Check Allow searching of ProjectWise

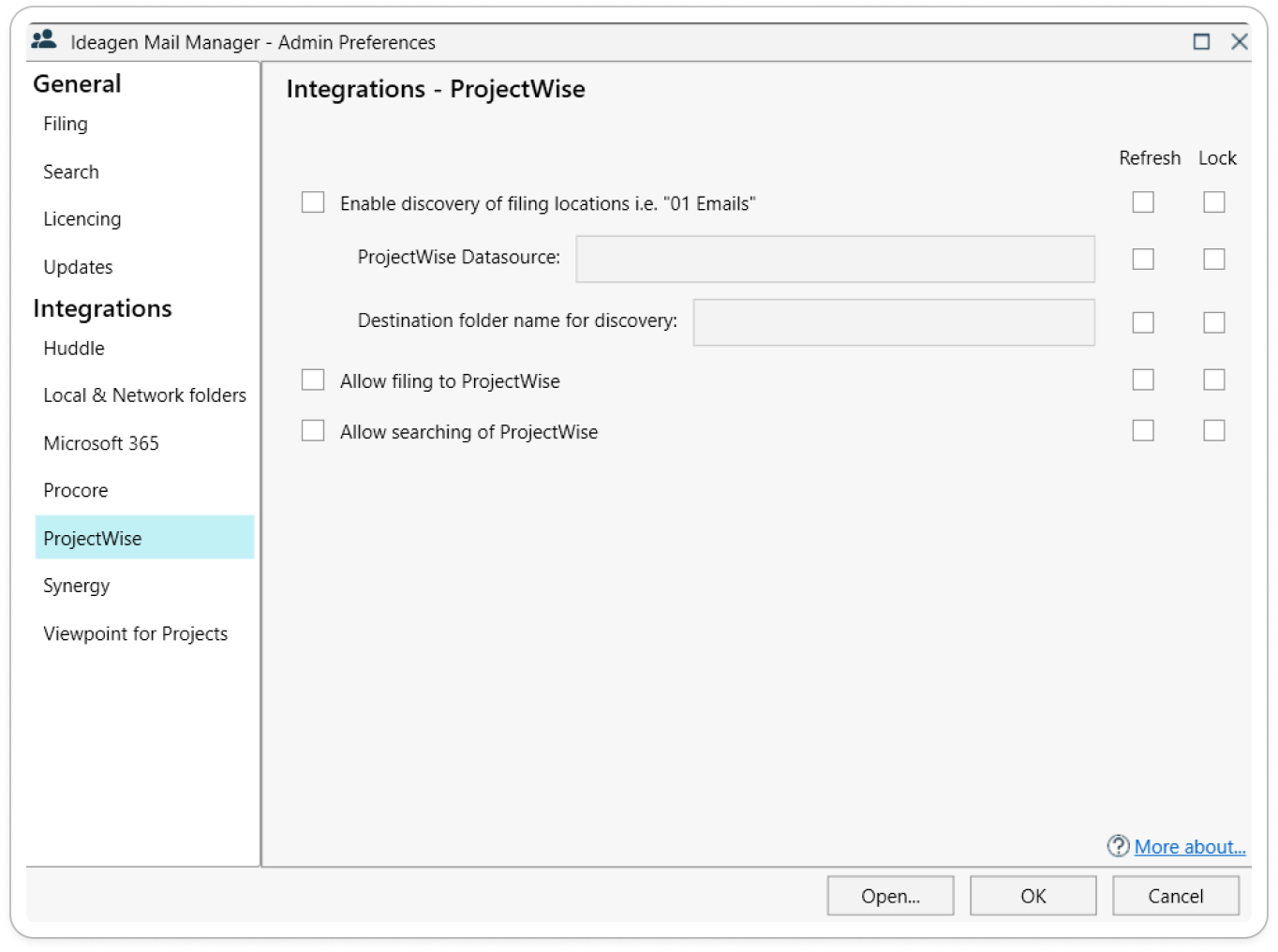tap(313, 430)
